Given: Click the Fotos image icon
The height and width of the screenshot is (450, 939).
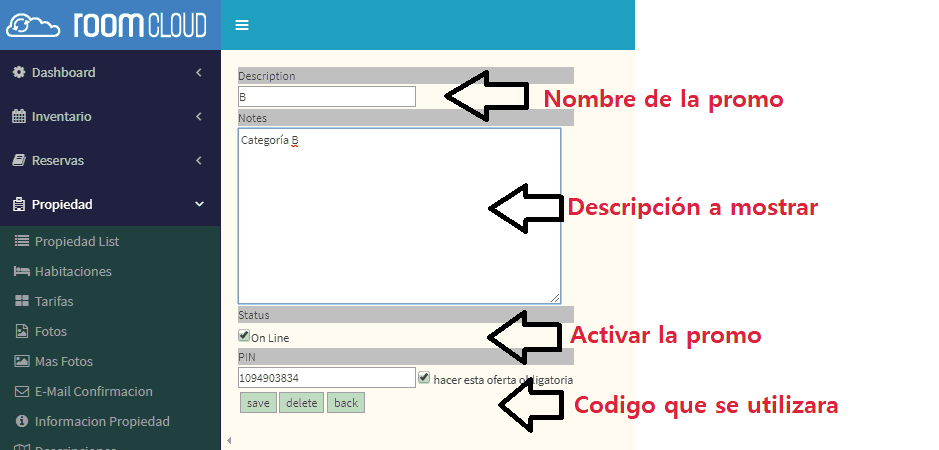Looking at the screenshot, I should pyautogui.click(x=22, y=331).
